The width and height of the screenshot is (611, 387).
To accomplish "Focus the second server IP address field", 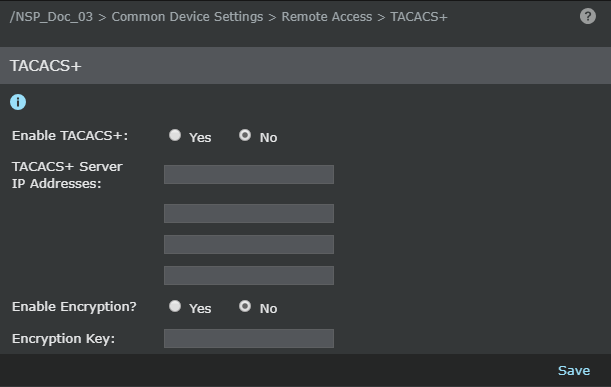I will click(249, 213).
